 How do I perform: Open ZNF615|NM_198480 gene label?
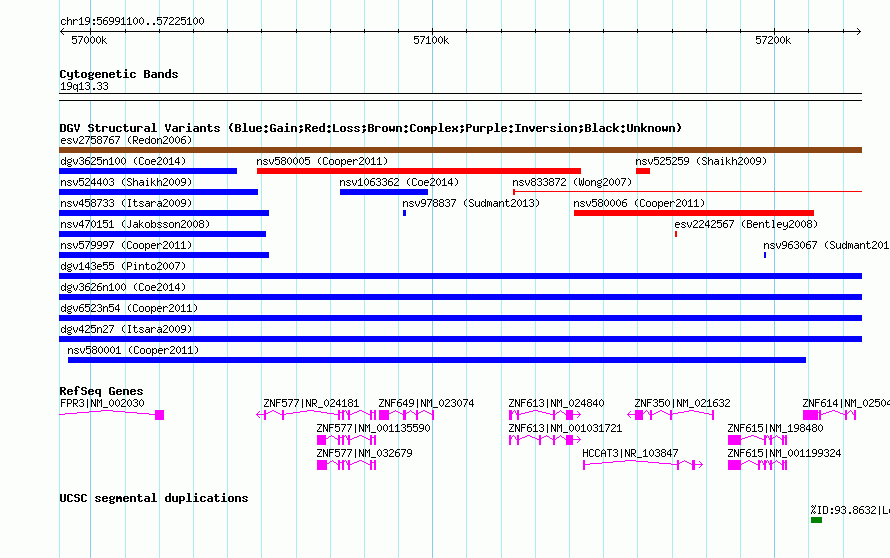pos(775,429)
